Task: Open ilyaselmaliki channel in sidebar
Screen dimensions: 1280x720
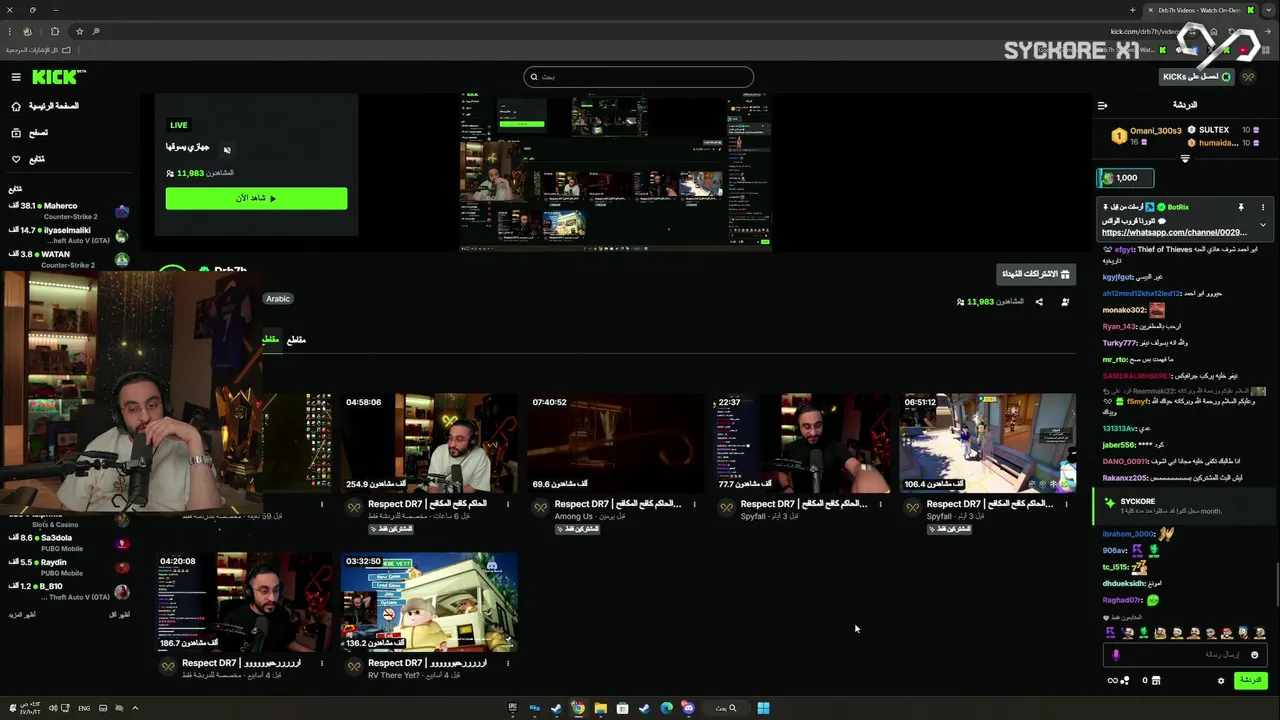Action: 70,235
